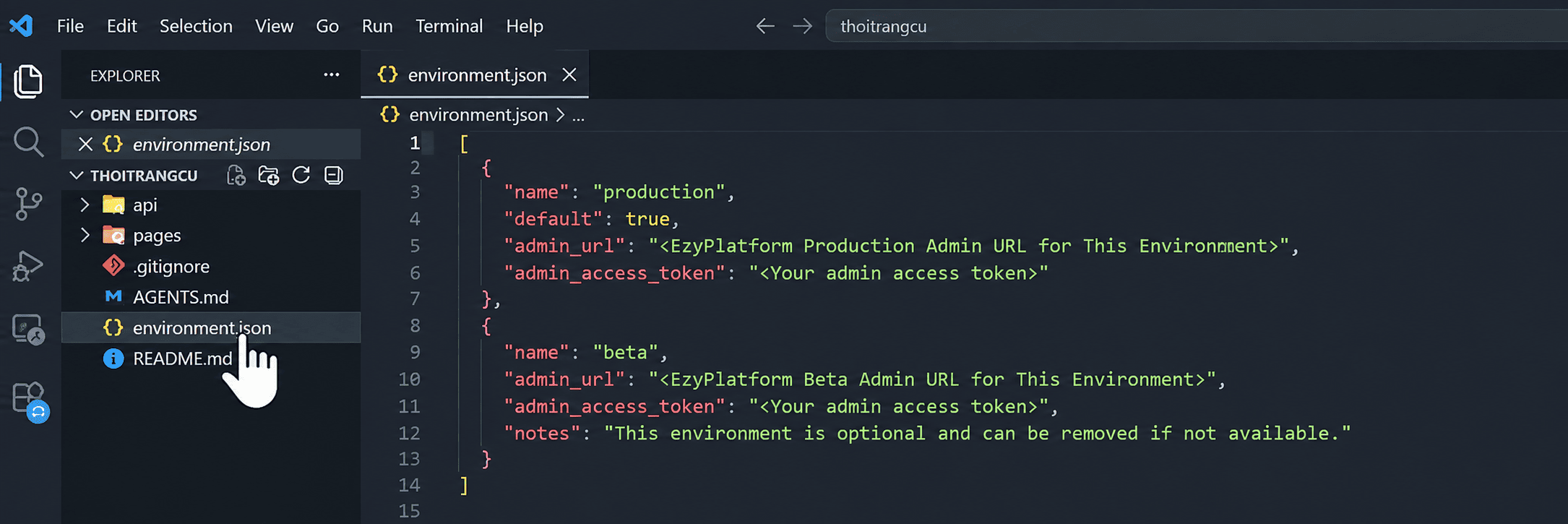Viewport: 1568px width, 524px height.
Task: Open the Run and Debug view
Action: (x=28, y=266)
